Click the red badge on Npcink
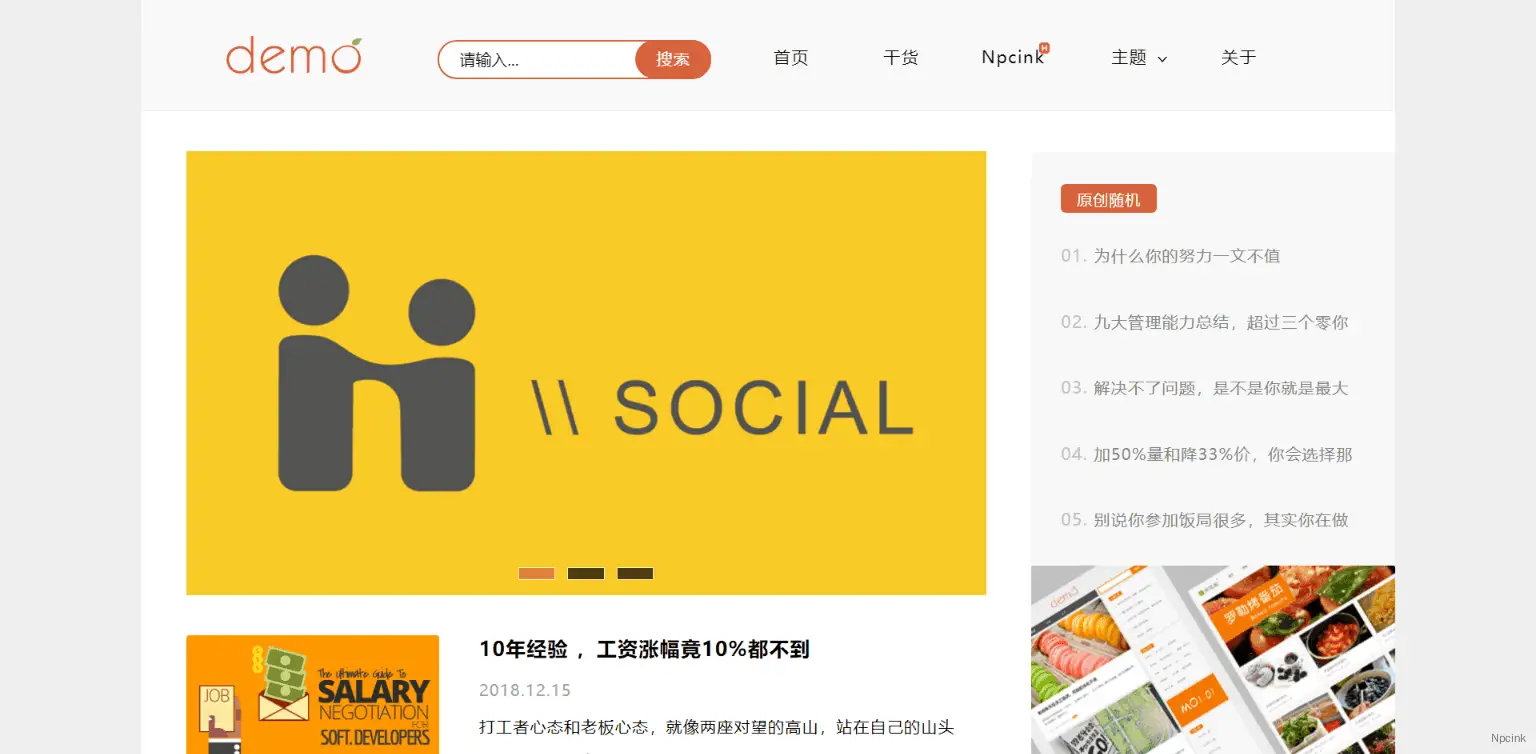 pos(1044,47)
